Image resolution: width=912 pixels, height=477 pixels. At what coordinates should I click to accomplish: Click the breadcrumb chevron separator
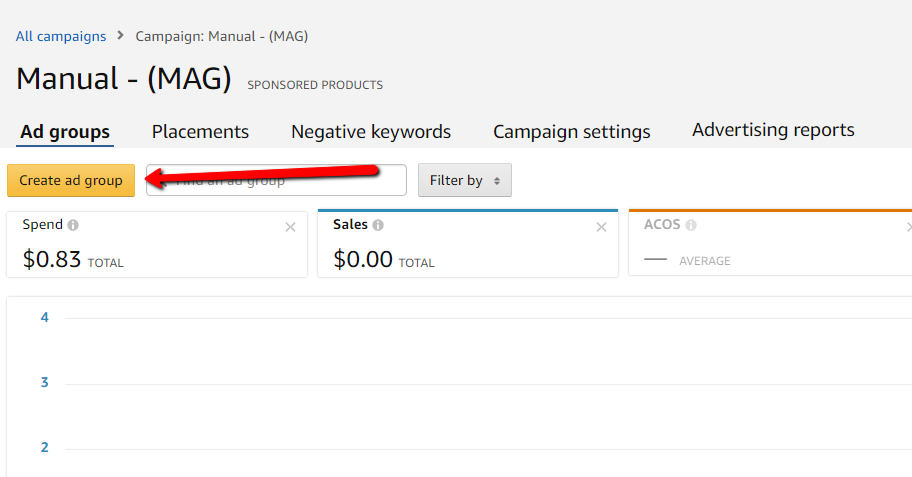coord(121,36)
